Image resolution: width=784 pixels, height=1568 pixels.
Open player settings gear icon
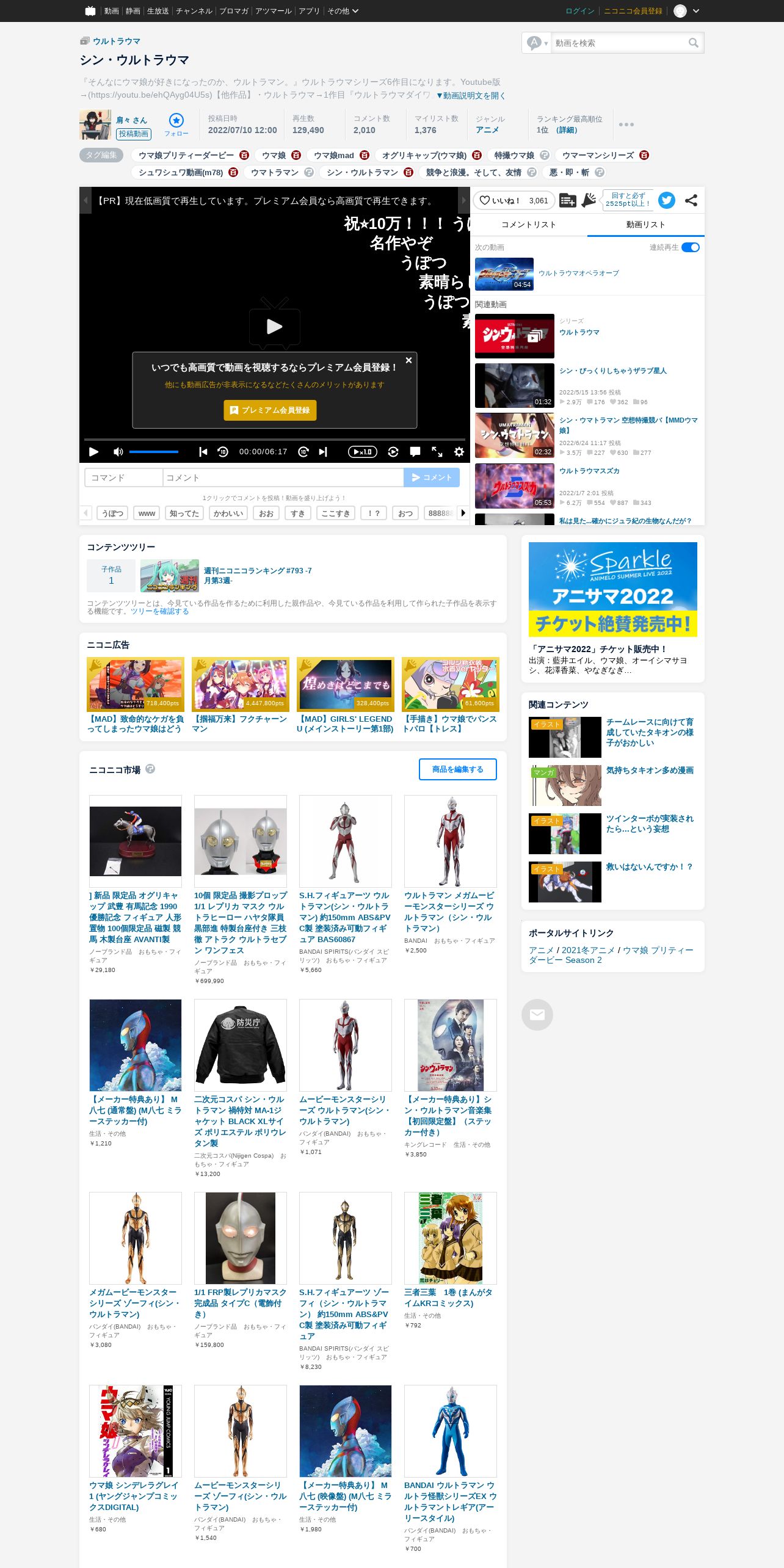[459, 452]
